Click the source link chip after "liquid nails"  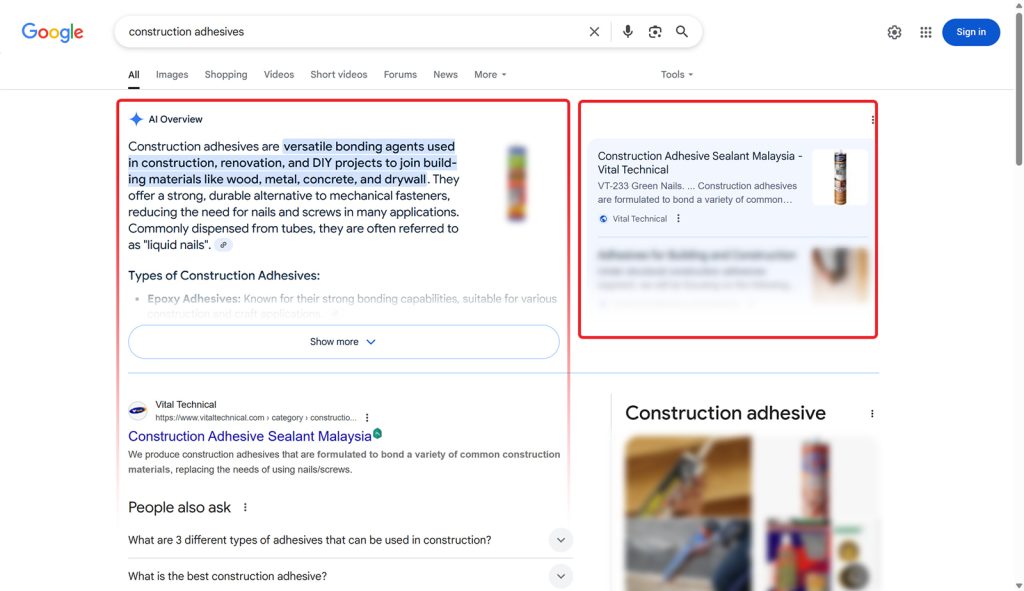pyautogui.click(x=223, y=245)
